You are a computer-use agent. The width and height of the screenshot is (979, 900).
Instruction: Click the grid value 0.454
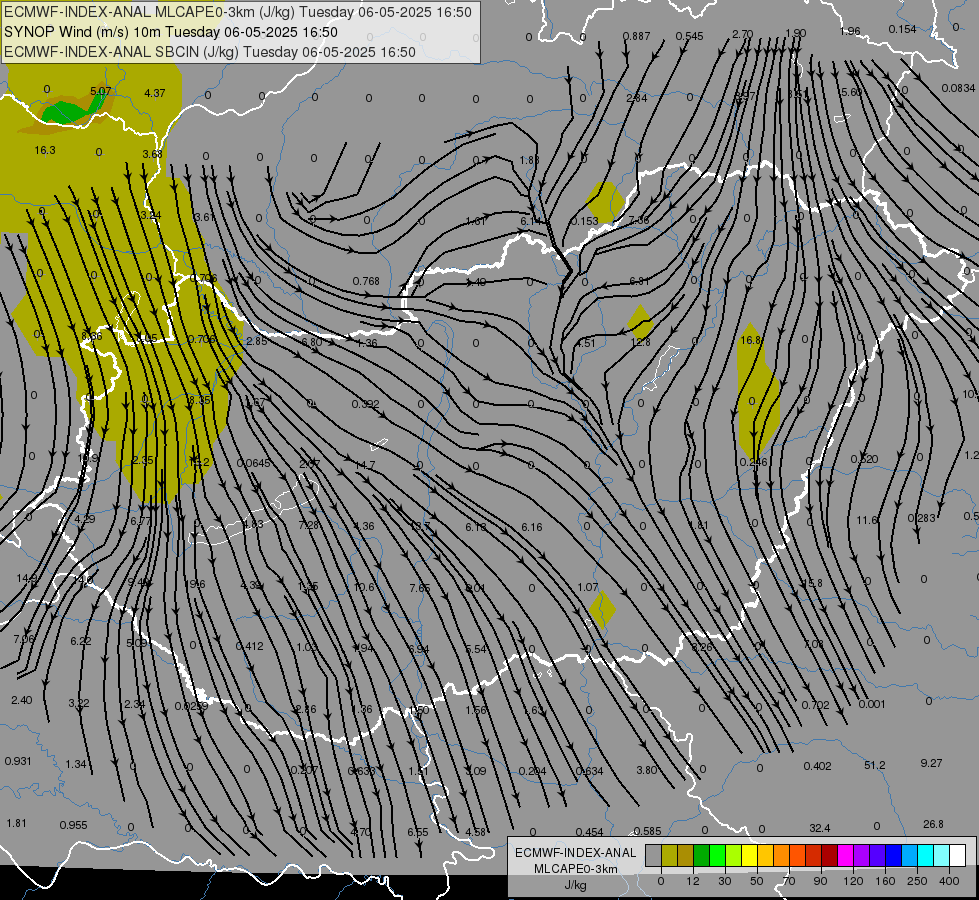[589, 832]
